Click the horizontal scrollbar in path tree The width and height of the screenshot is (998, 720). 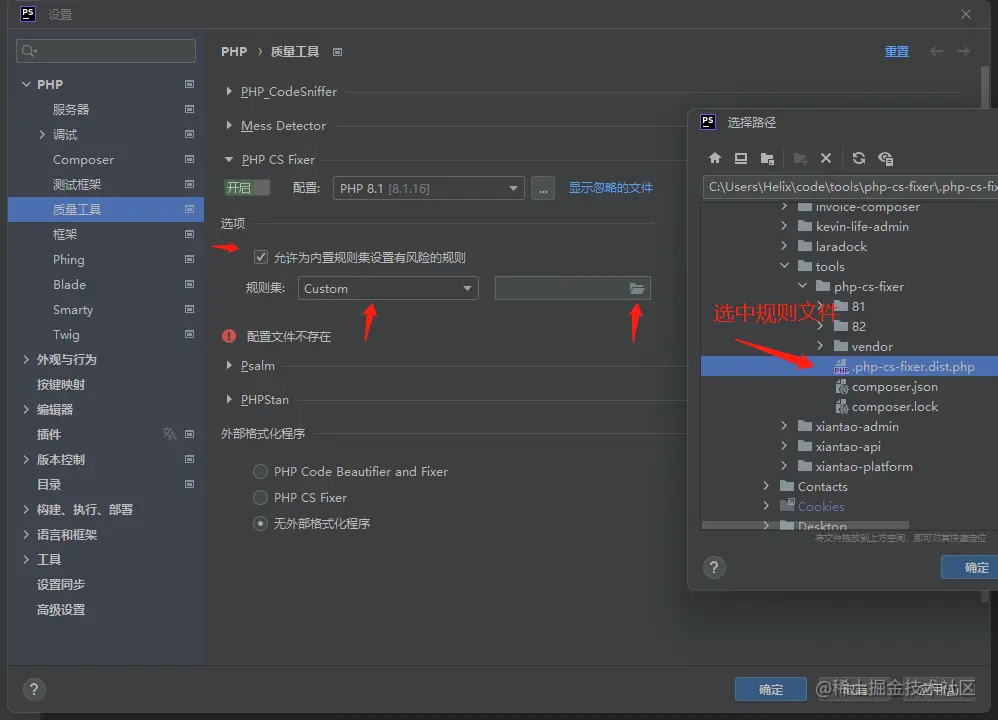pyautogui.click(x=805, y=525)
